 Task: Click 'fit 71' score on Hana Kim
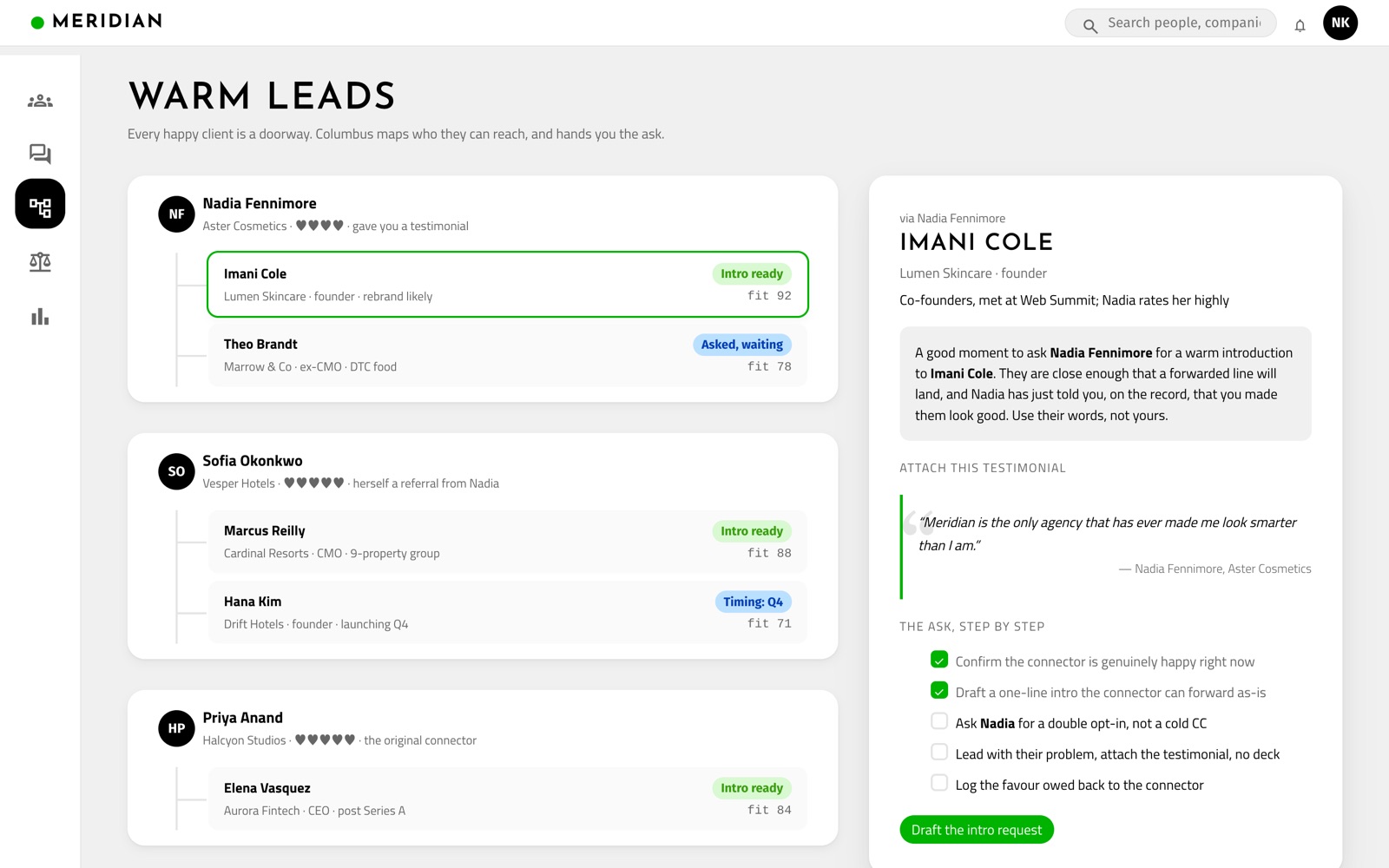(x=769, y=623)
